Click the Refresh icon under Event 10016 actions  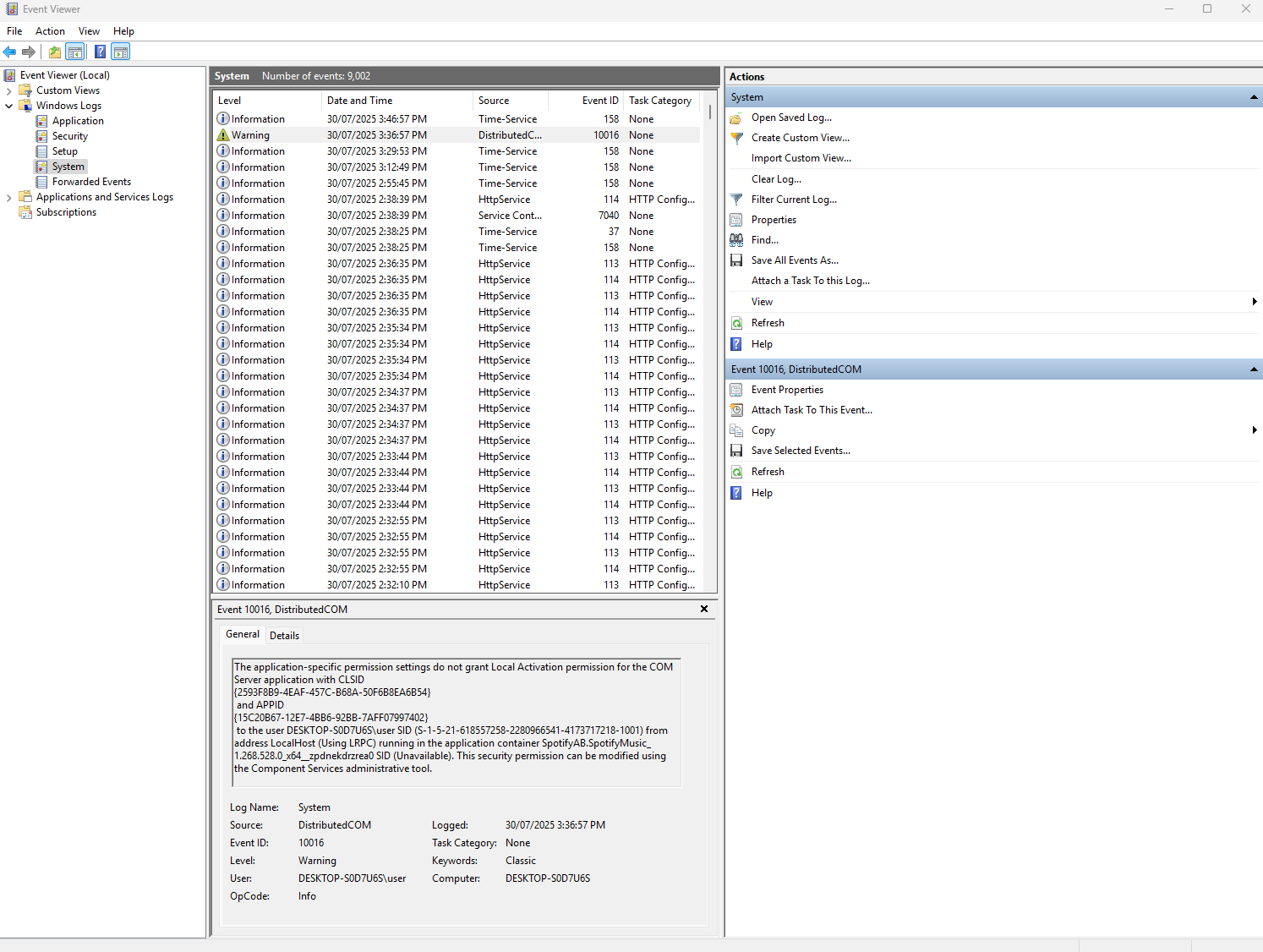736,472
